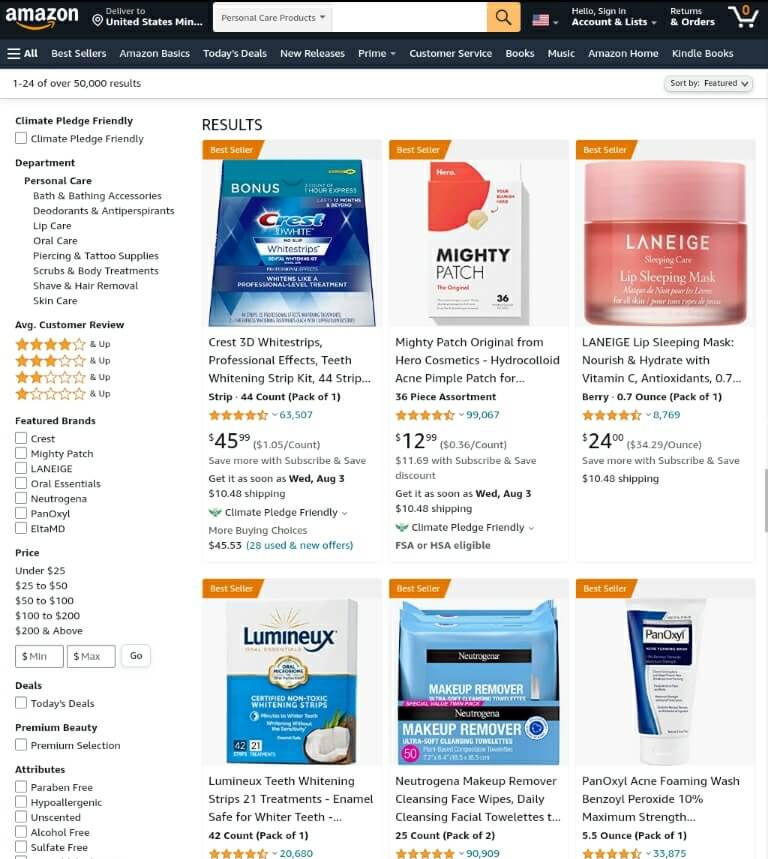Click the price Go button
The width and height of the screenshot is (768, 859).
click(x=136, y=656)
